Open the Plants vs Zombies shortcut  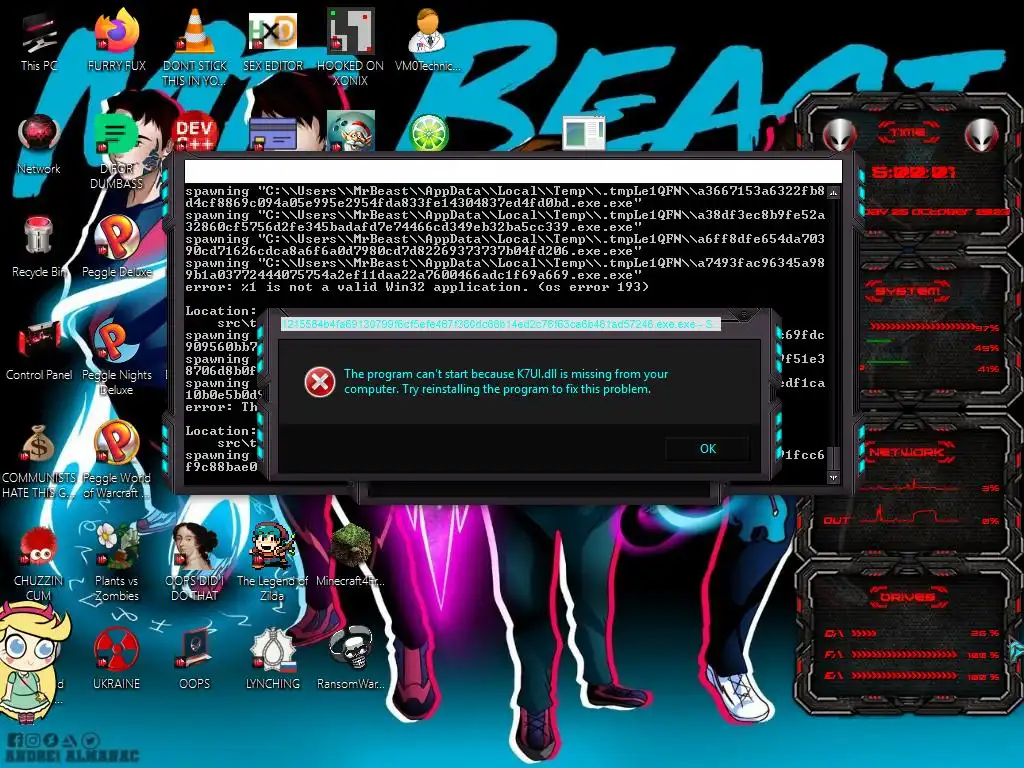point(116,562)
